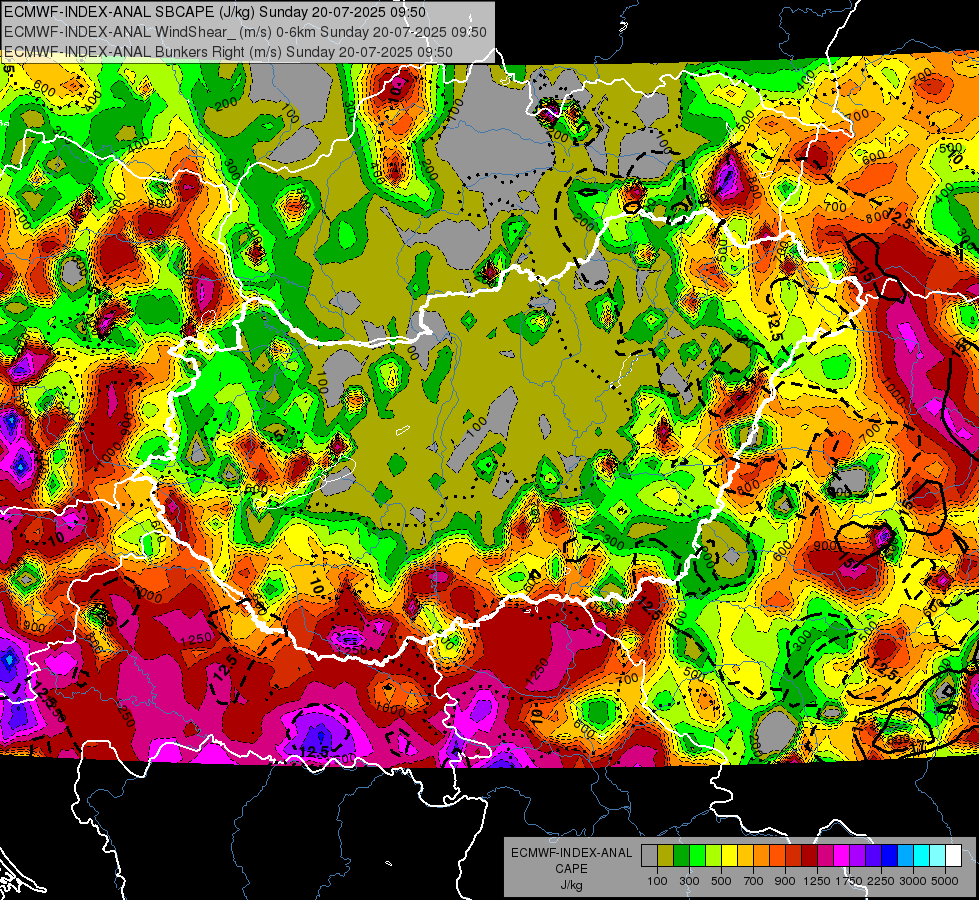
Task: Click the 1250 label under the legend
Action: 817,882
